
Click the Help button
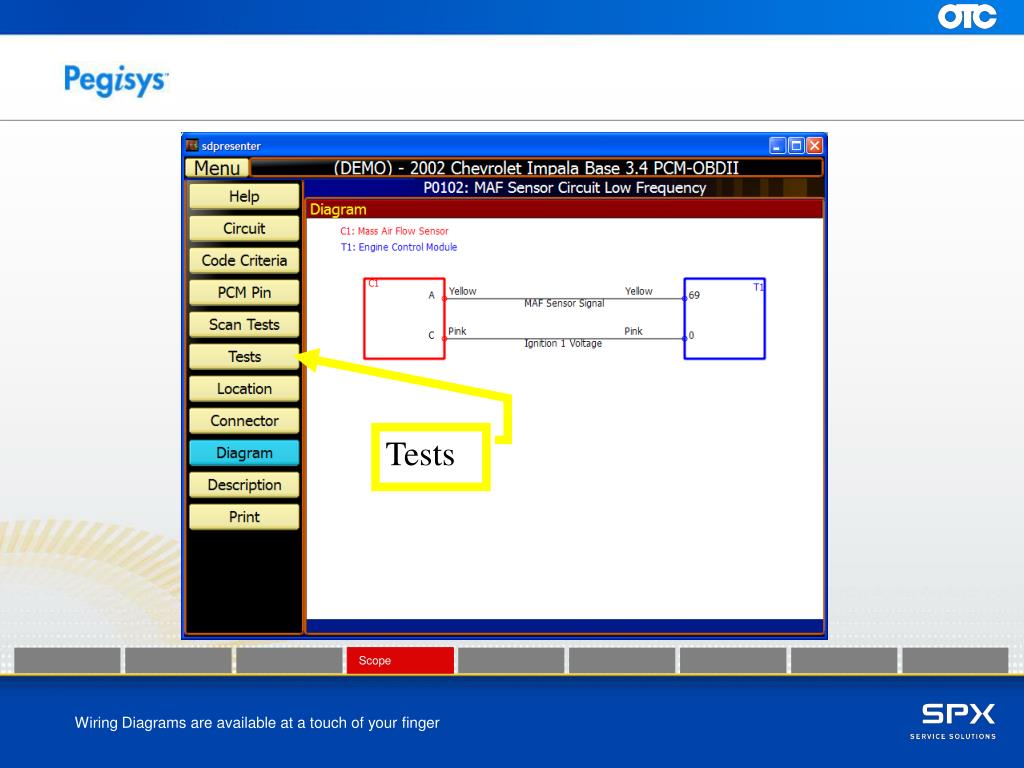(x=244, y=197)
